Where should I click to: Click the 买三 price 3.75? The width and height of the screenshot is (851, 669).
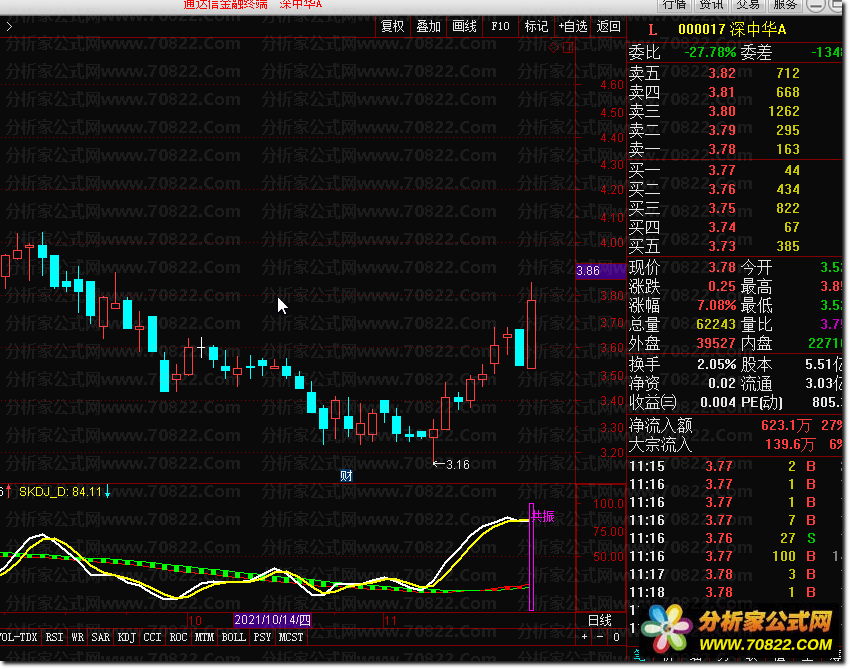click(x=722, y=208)
